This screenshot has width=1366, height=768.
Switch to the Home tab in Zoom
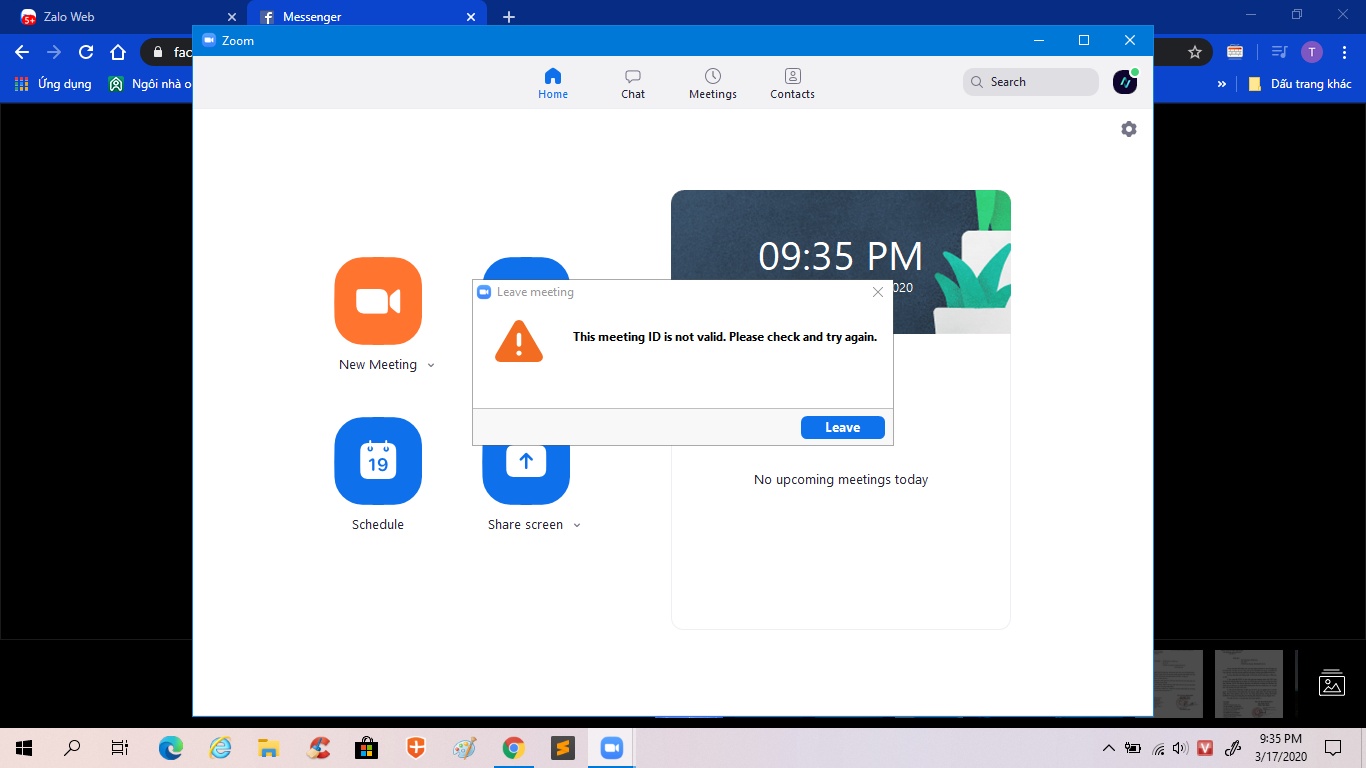tap(553, 83)
